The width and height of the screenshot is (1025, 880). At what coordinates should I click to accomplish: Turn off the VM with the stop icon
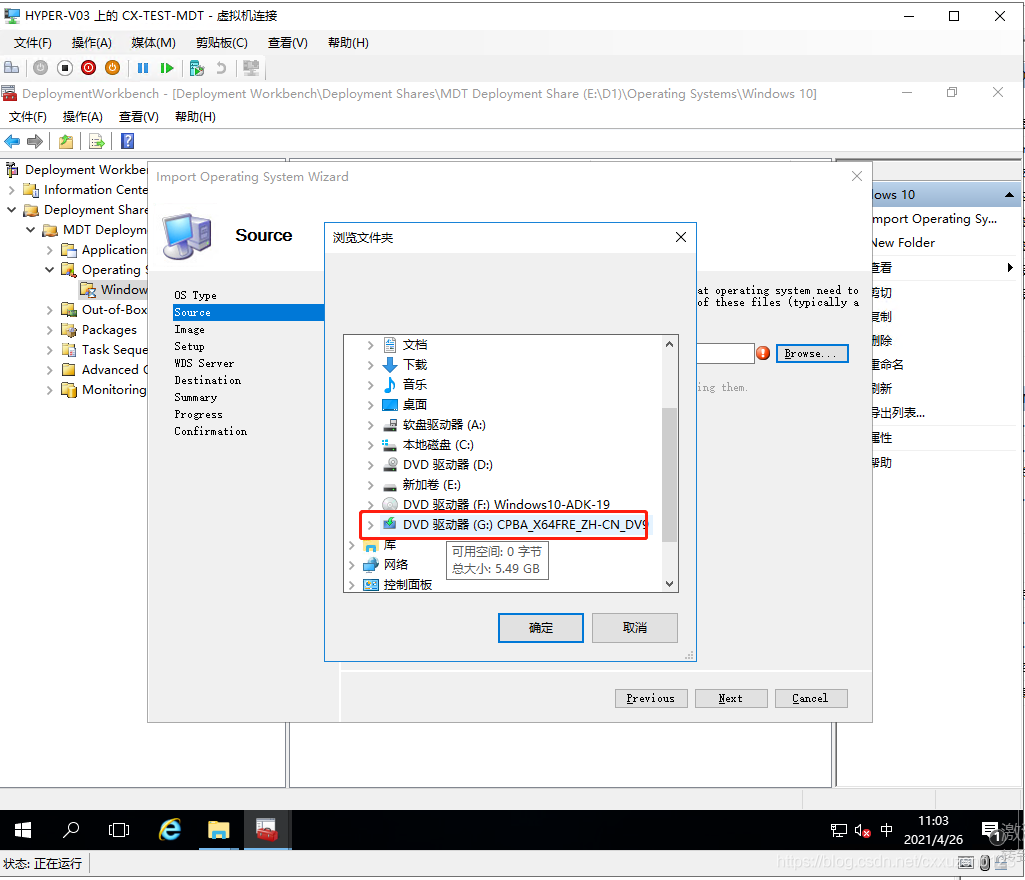click(65, 68)
